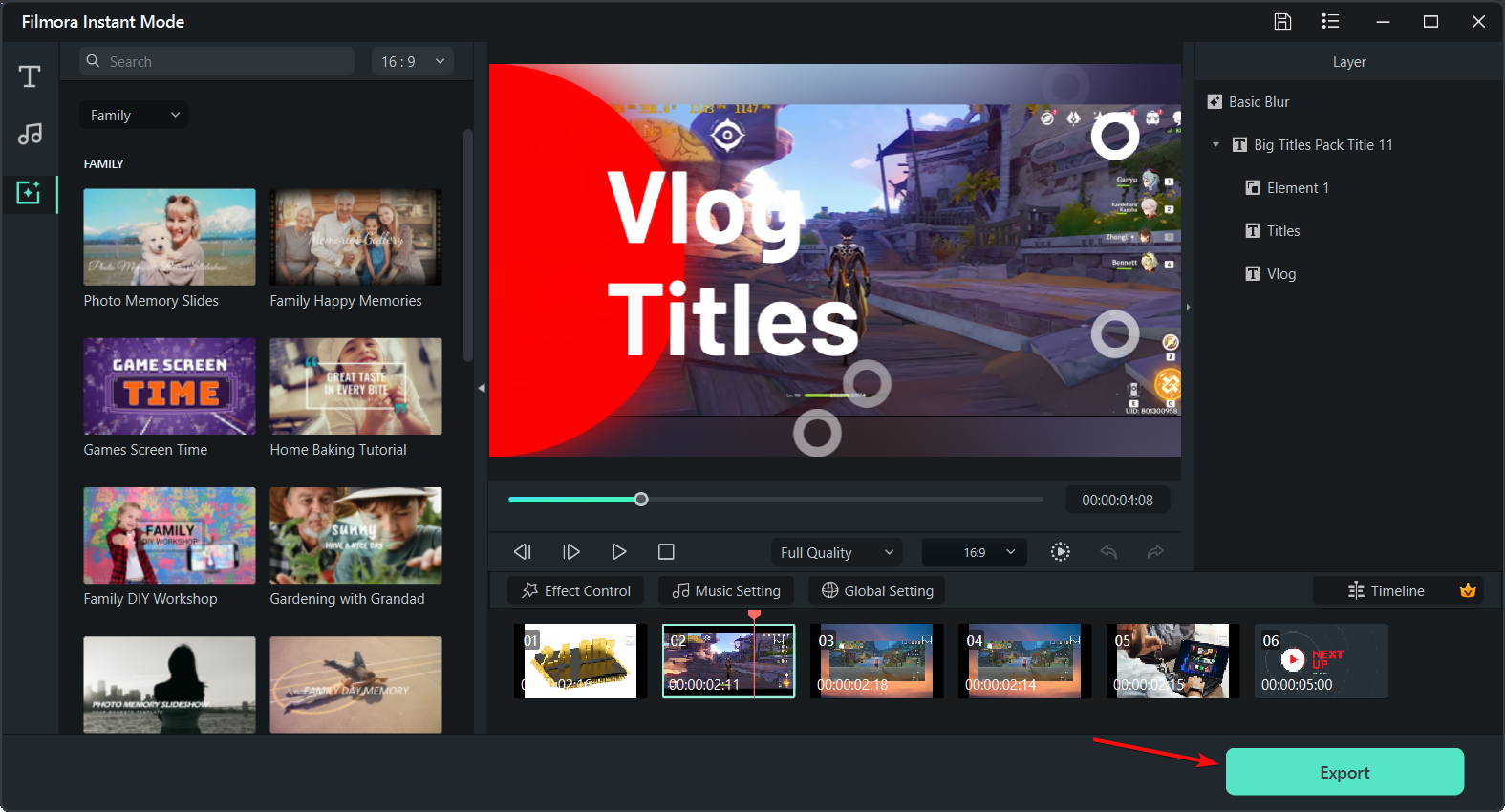1505x812 pixels.
Task: Click the templates list vertical scrollbar
Action: pyautogui.click(x=468, y=246)
